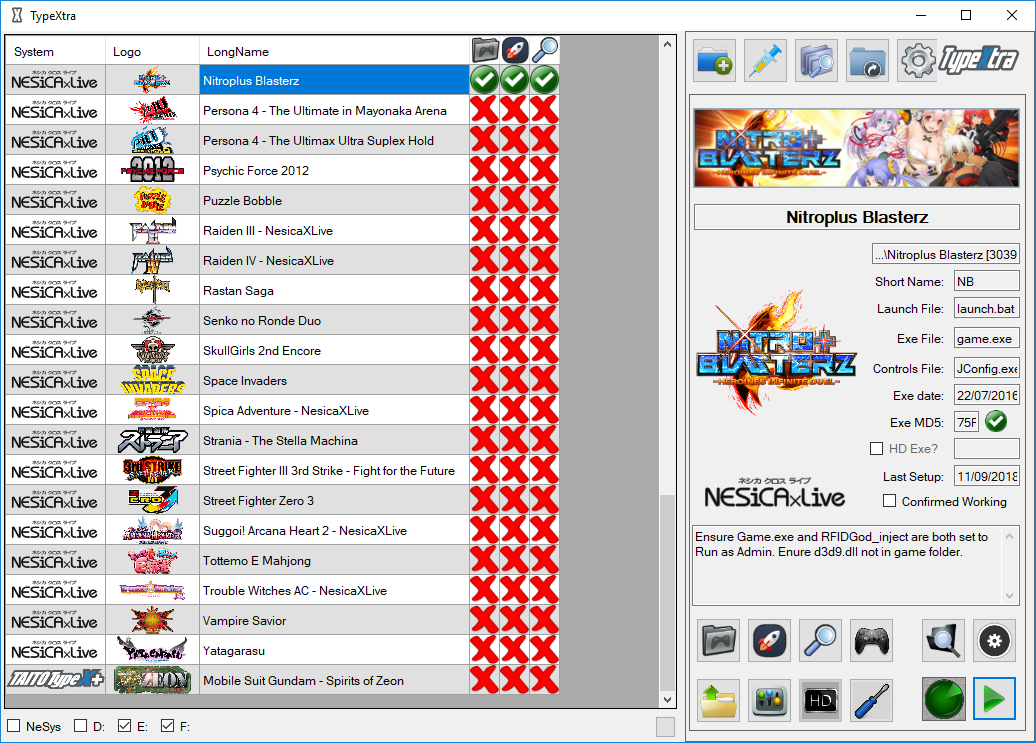This screenshot has height=743, width=1036.
Task: Click the Launch File field launch.bat
Action: pyautogui.click(x=986, y=308)
